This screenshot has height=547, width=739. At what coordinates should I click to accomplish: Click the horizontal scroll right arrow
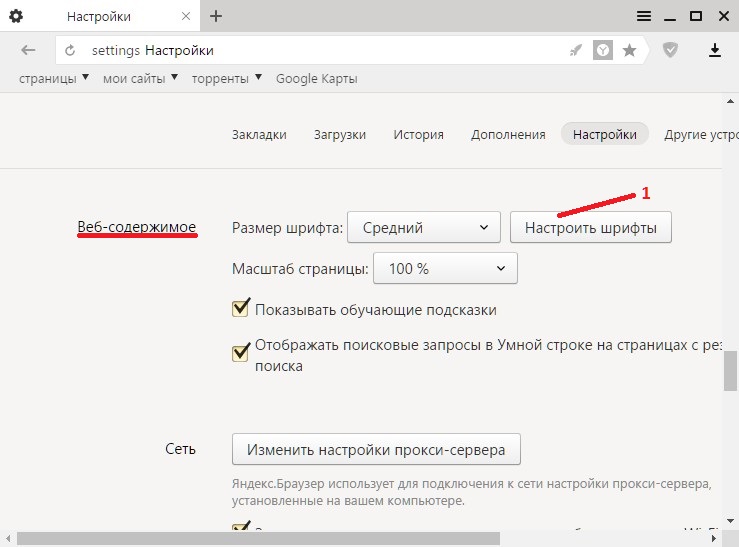click(x=714, y=538)
